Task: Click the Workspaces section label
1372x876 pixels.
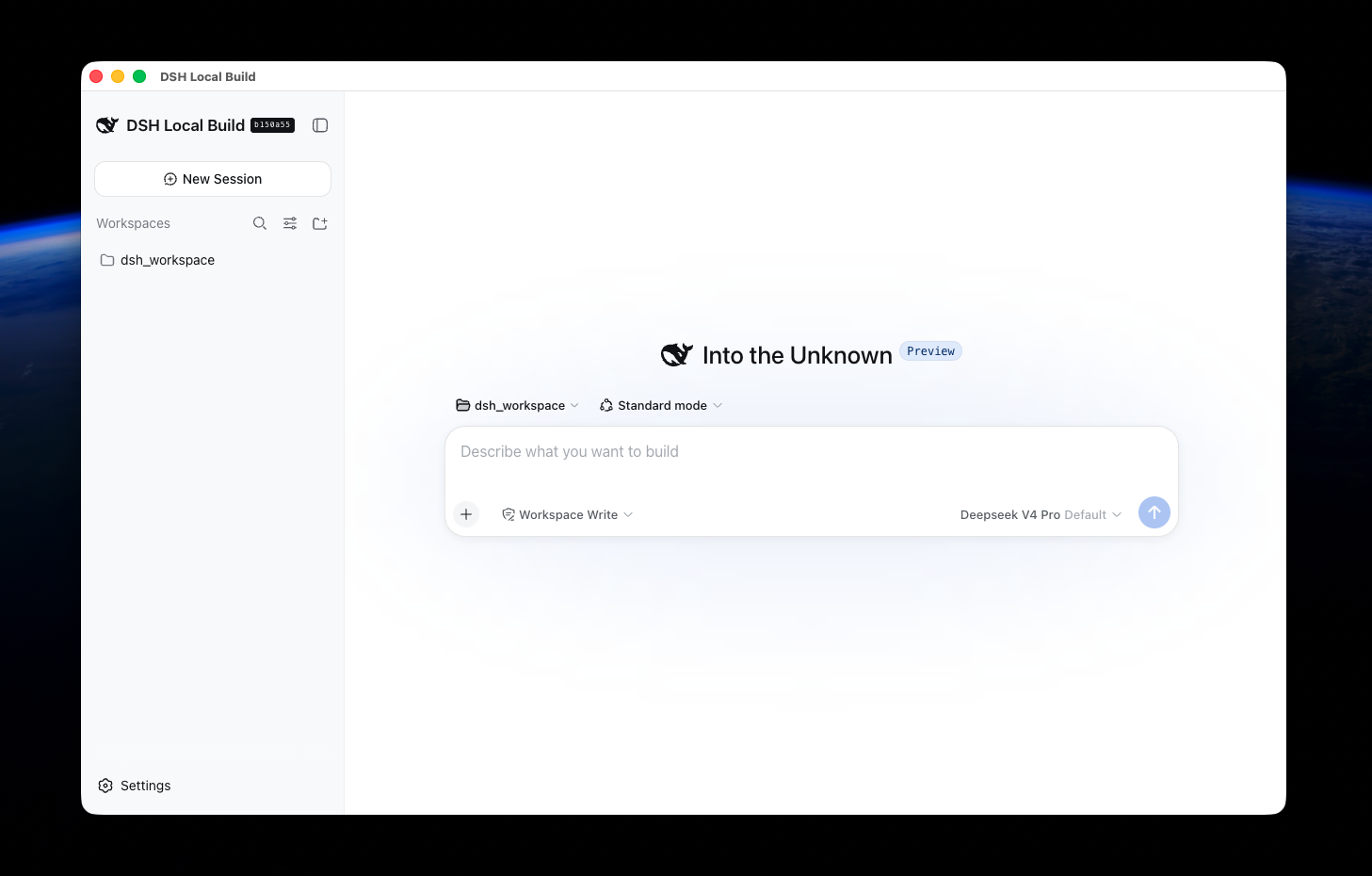Action: [x=133, y=223]
